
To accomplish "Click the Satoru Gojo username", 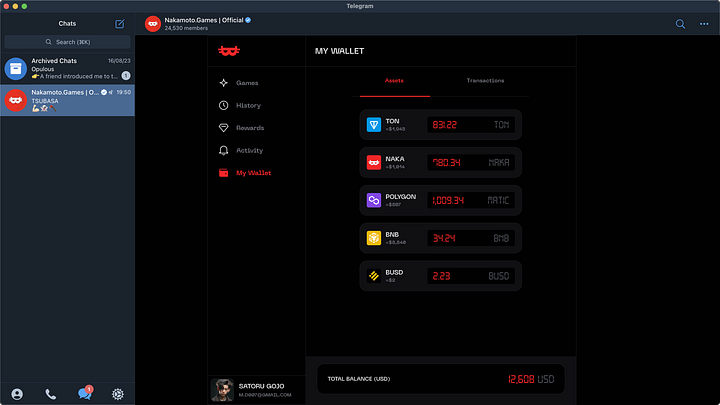I will [x=261, y=386].
